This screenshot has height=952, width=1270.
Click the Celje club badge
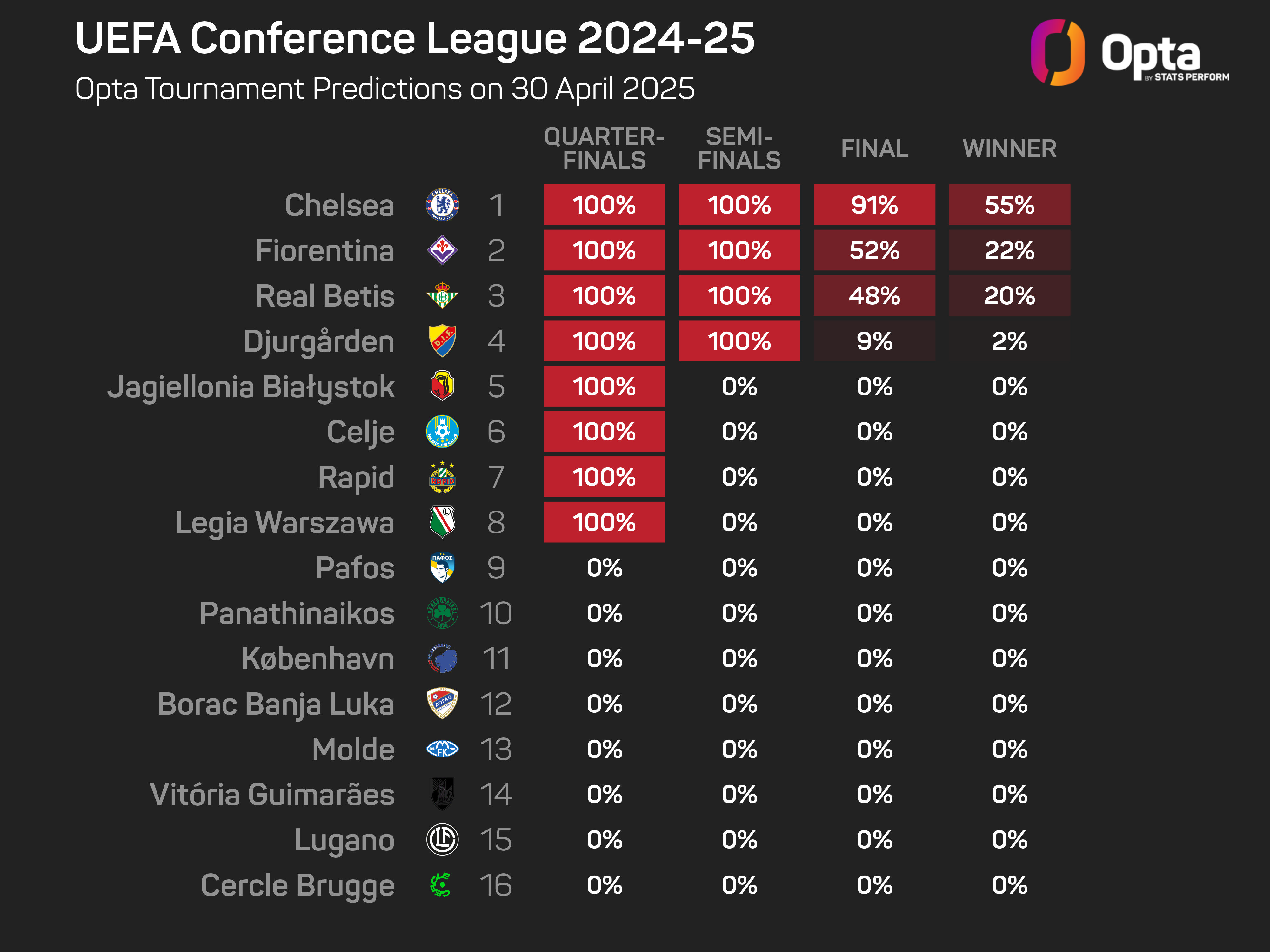pyautogui.click(x=442, y=432)
